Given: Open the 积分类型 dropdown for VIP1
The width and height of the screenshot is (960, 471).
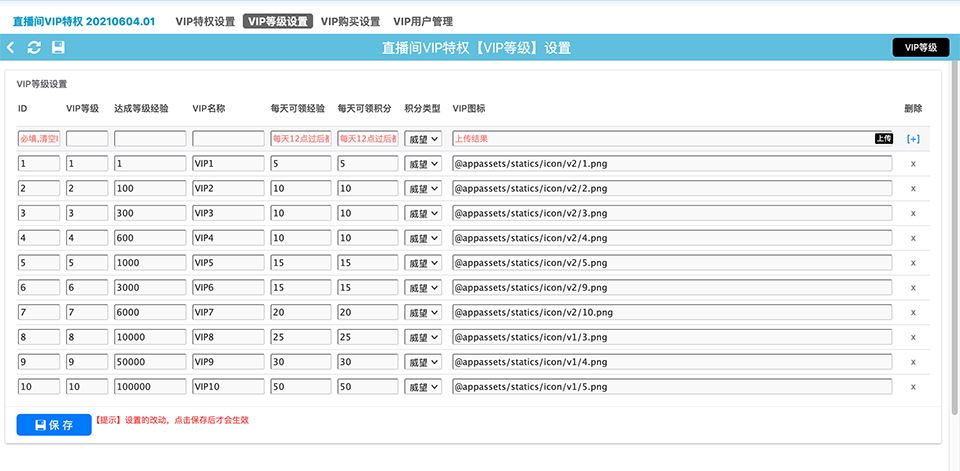Looking at the screenshot, I should (422, 163).
